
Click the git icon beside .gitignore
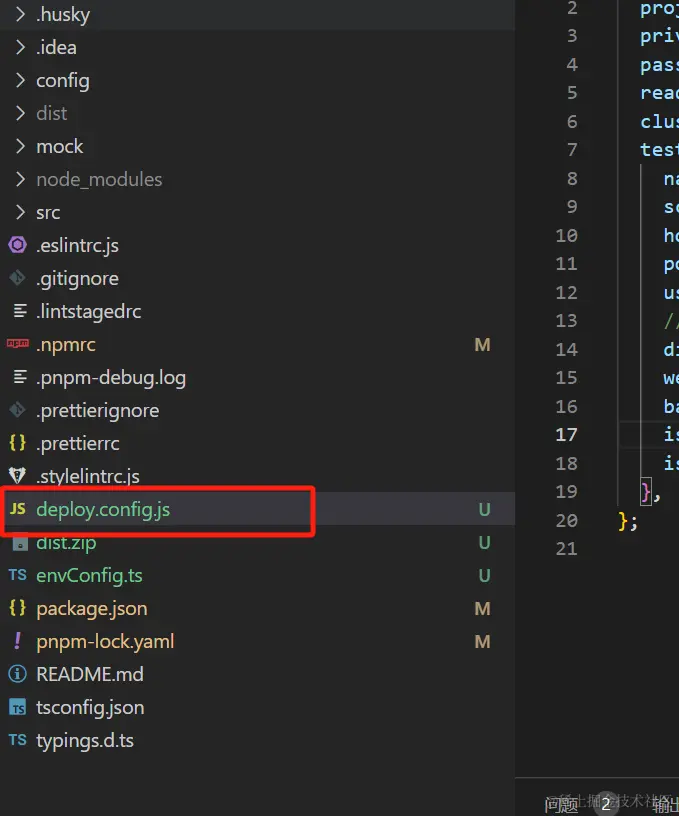(17, 278)
